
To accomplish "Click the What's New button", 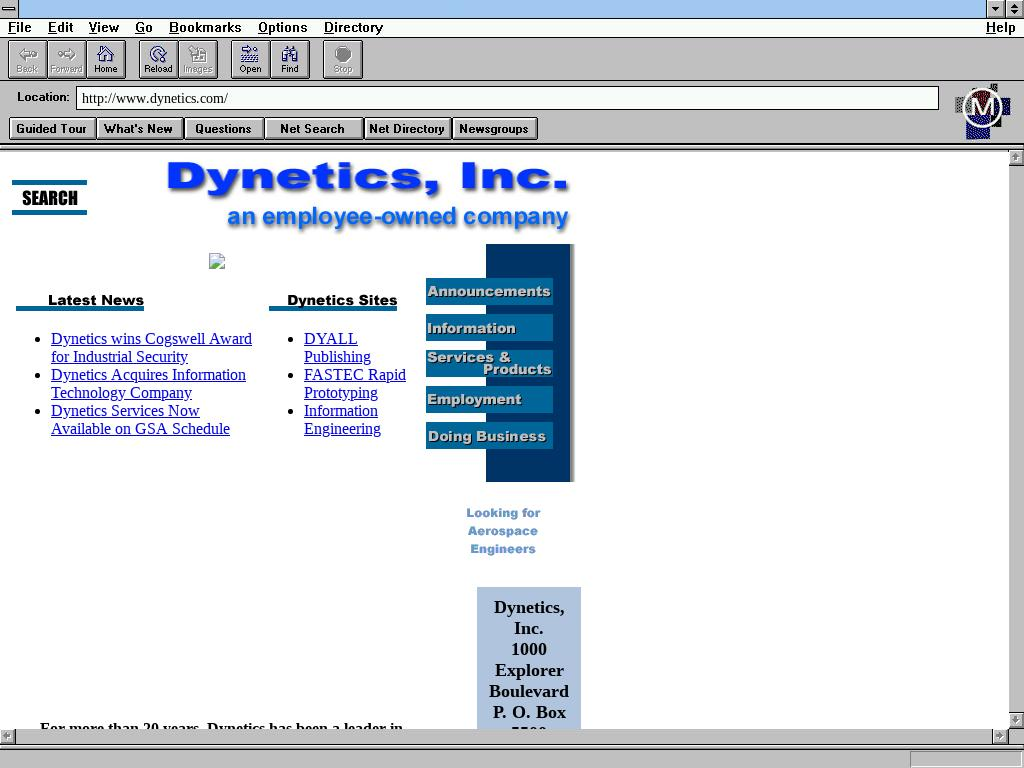I will [138, 128].
